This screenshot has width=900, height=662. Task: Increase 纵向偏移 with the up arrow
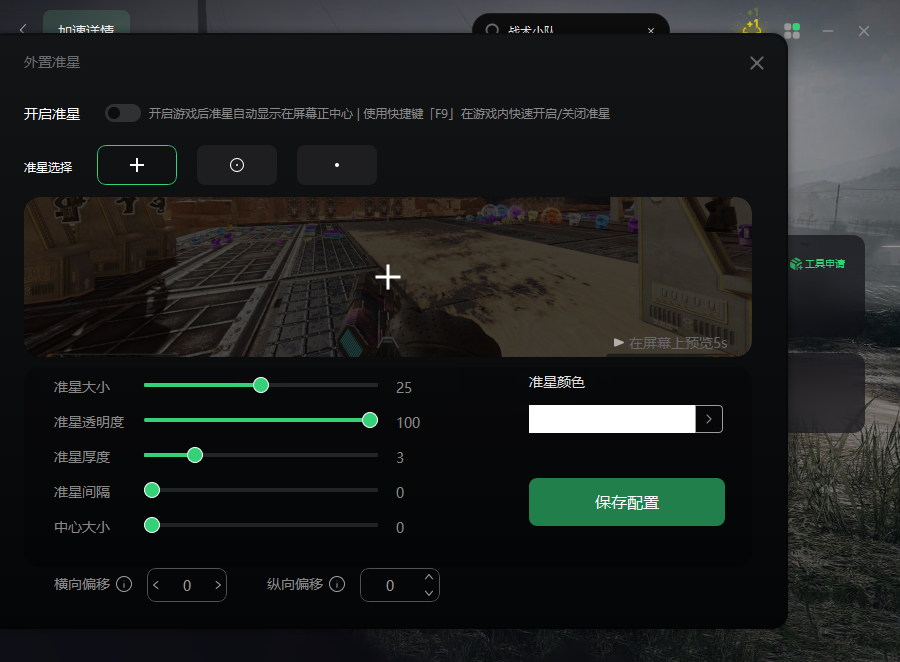429,577
